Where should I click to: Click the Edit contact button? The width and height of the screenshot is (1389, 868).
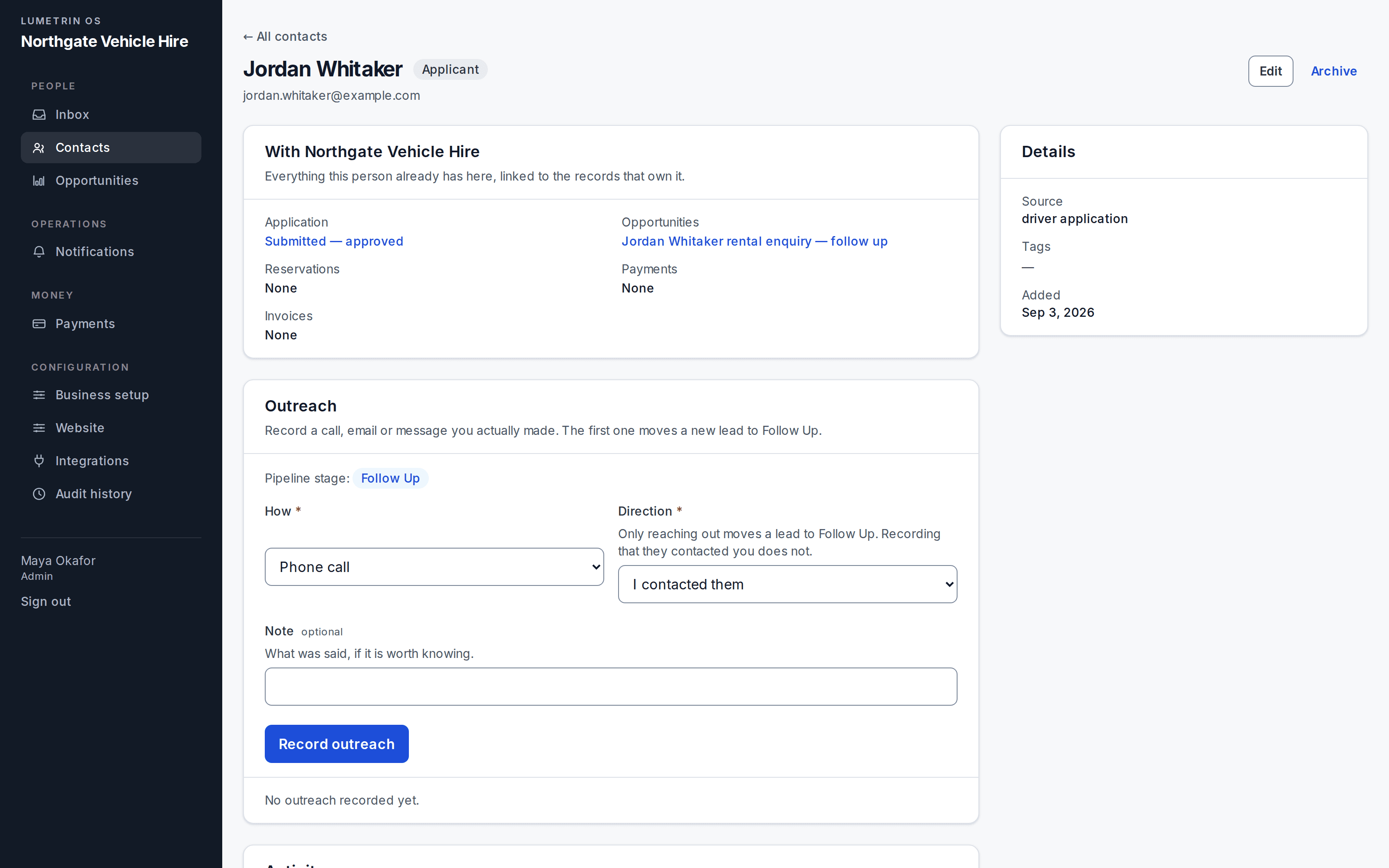pyautogui.click(x=1270, y=71)
